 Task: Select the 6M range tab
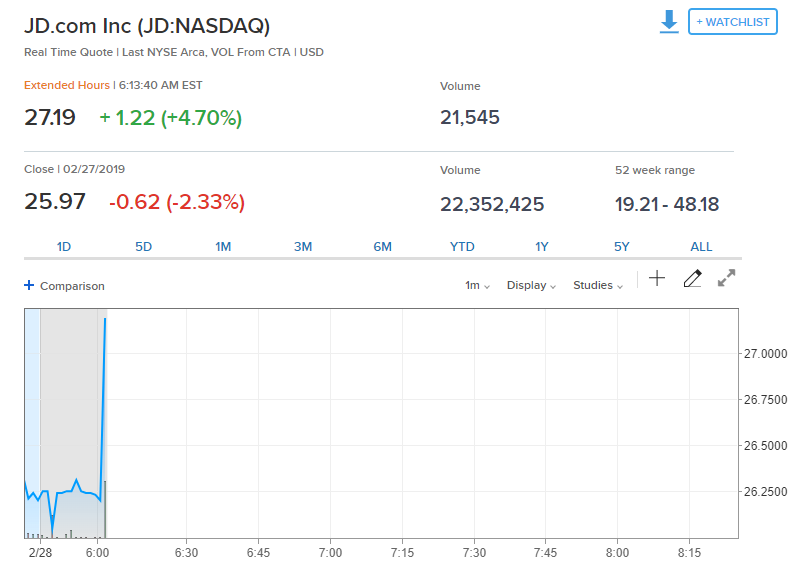[382, 247]
